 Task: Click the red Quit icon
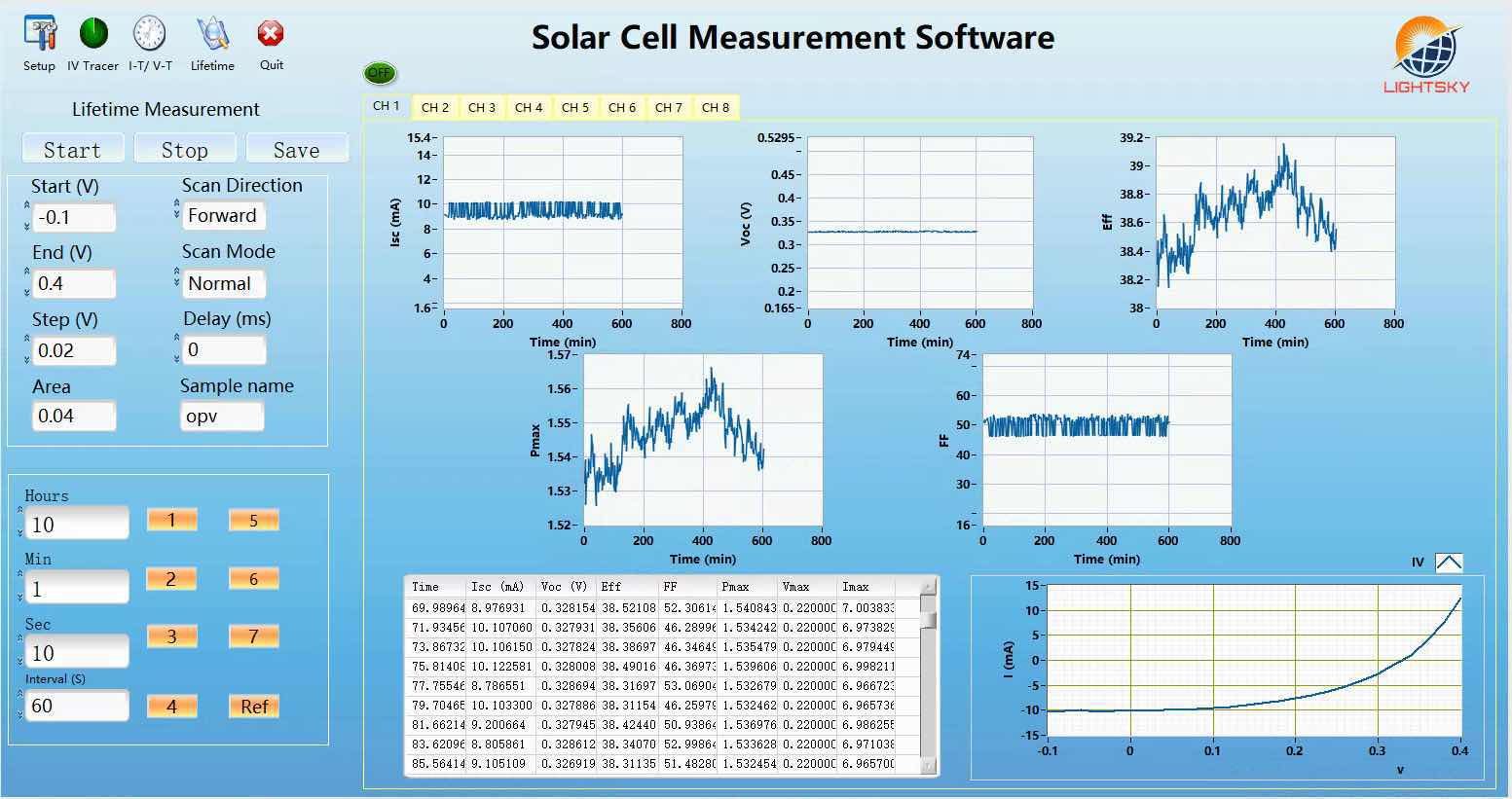coord(271,35)
